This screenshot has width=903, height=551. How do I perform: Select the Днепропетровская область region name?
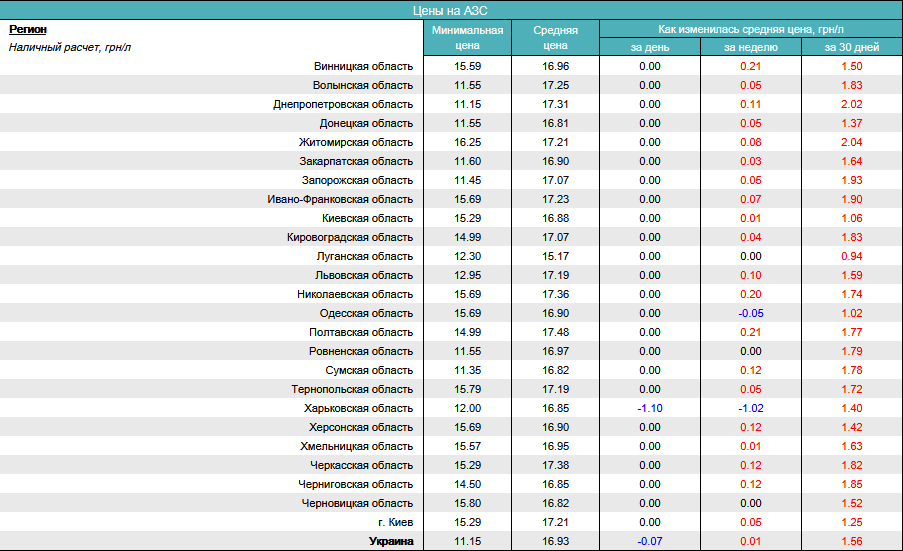coord(342,104)
